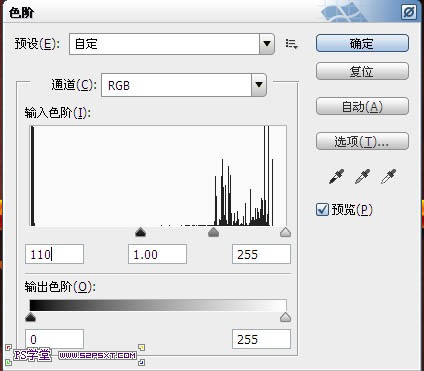Open the preset options menu icon
The height and width of the screenshot is (371, 424).
tap(291, 44)
